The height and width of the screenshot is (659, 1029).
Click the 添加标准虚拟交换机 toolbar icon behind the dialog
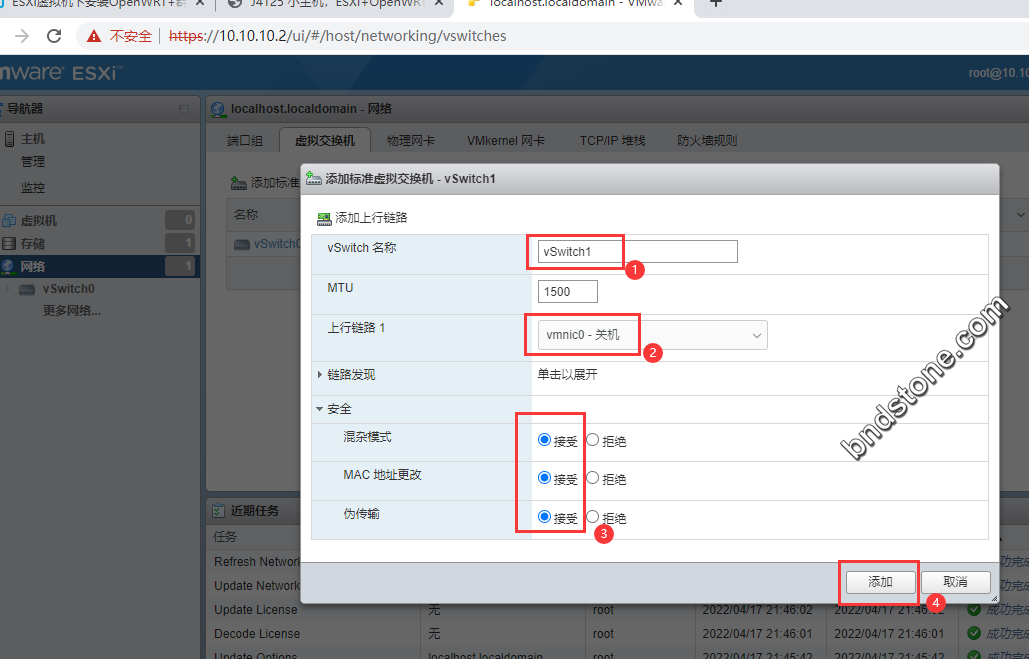(238, 183)
